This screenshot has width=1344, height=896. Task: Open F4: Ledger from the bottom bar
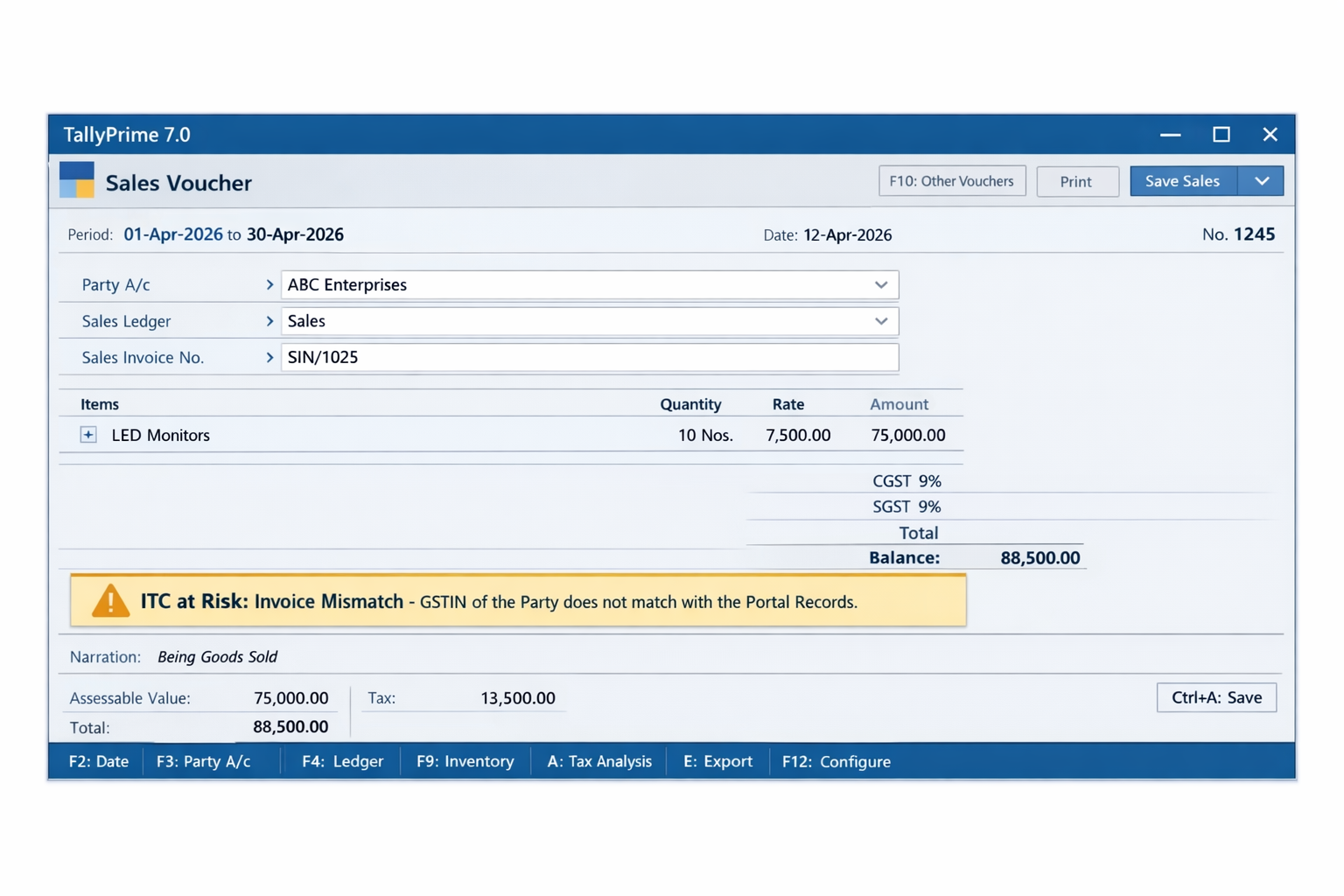342,761
